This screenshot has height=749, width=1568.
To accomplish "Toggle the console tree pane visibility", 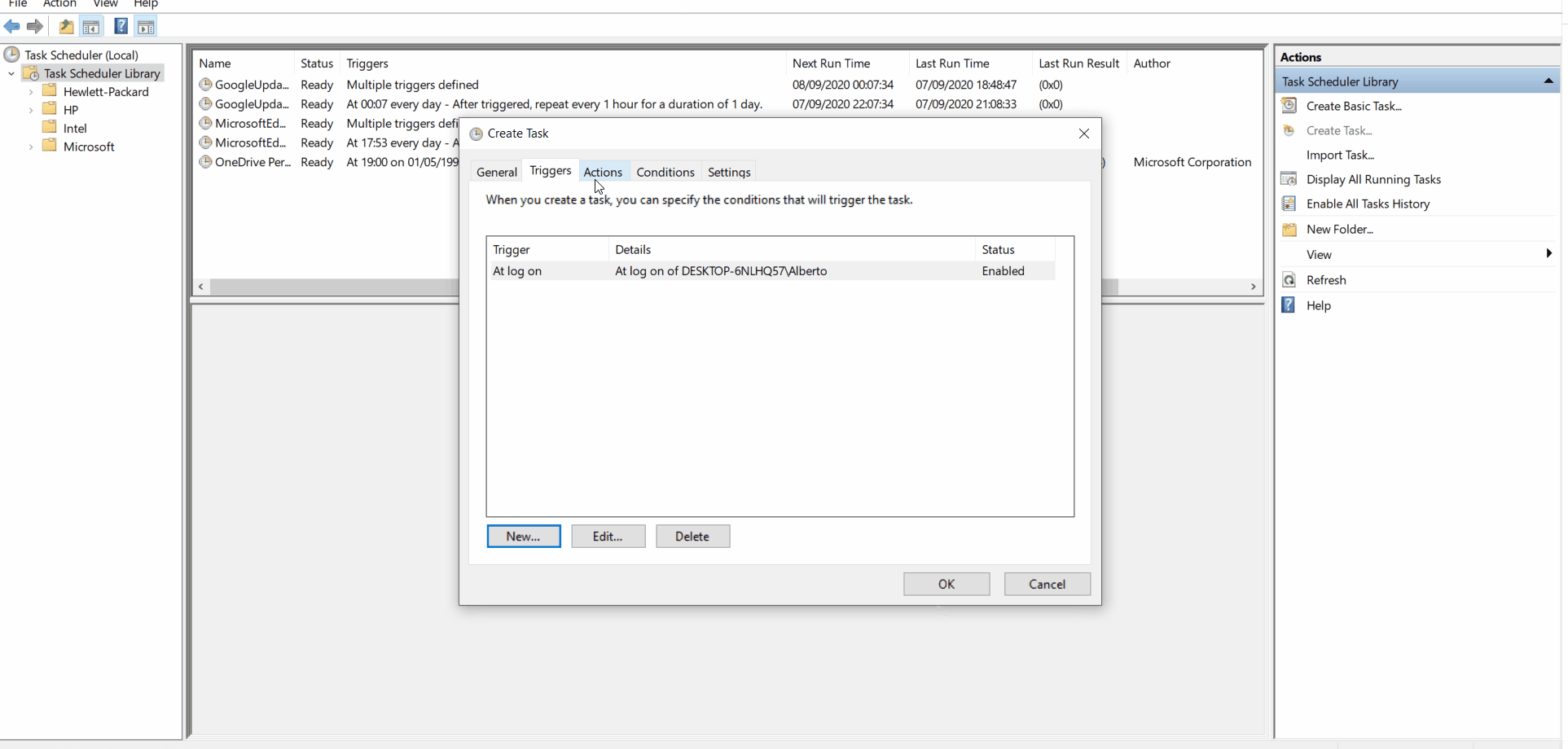I will pyautogui.click(x=92, y=27).
